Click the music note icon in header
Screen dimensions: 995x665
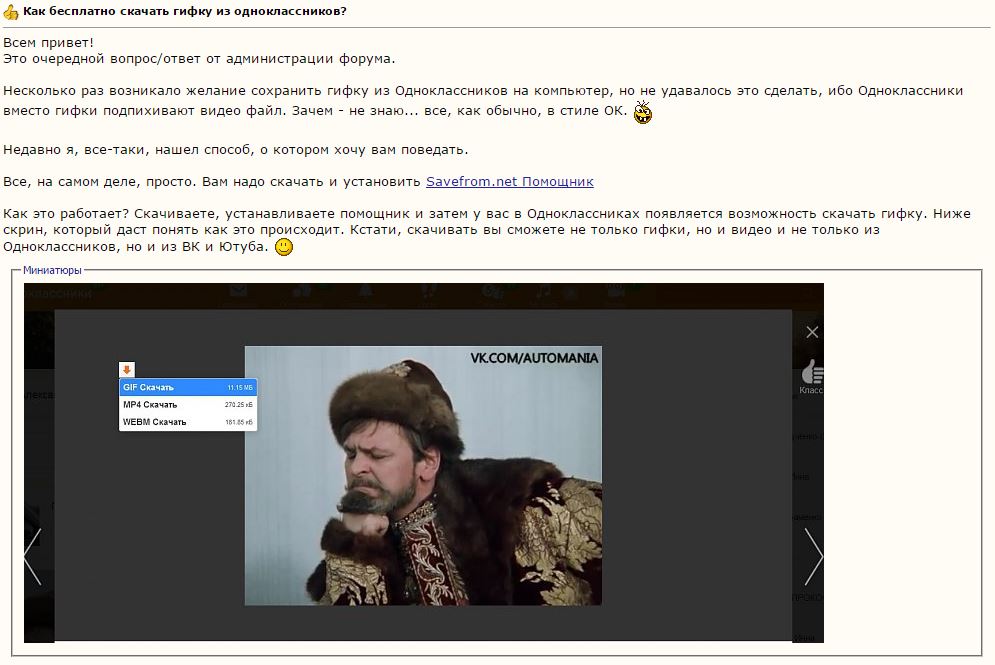tap(543, 291)
